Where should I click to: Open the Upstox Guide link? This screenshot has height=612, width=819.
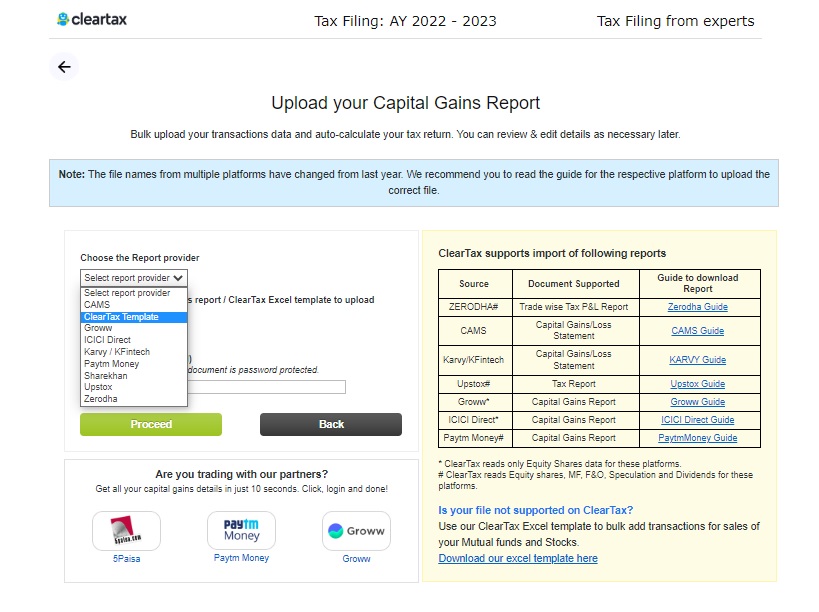coord(697,384)
